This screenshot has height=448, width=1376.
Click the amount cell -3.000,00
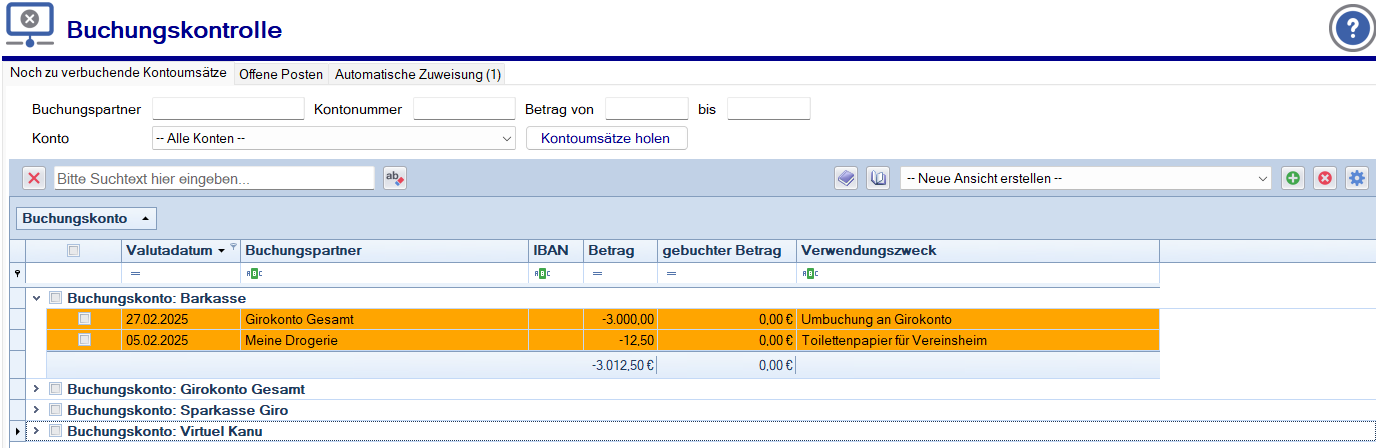click(620, 319)
